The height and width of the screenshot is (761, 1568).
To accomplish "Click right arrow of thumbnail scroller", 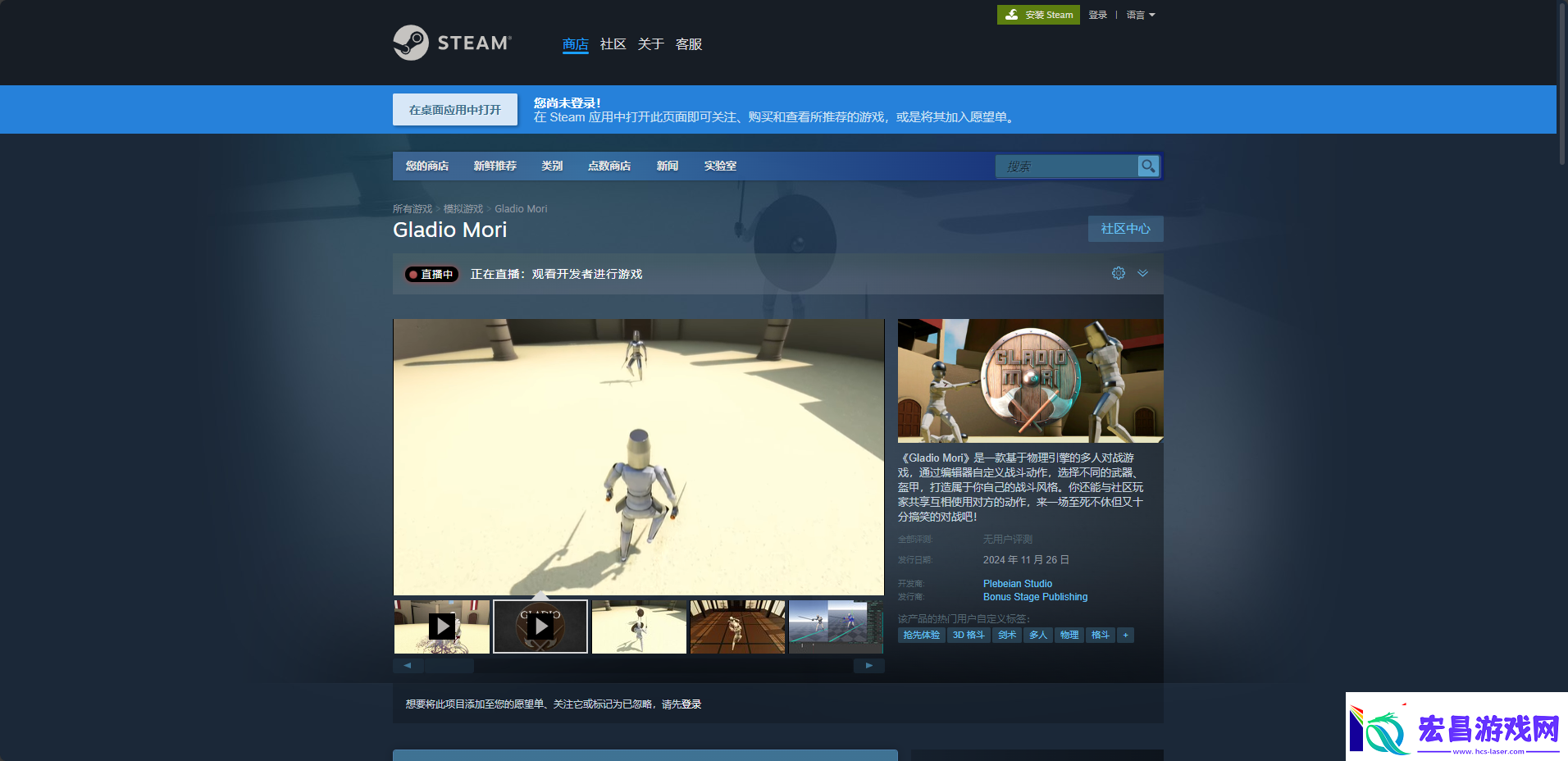I will coord(869,666).
